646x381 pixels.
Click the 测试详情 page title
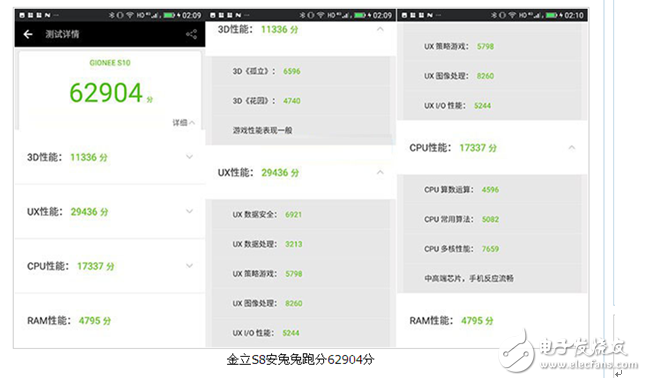[62, 34]
